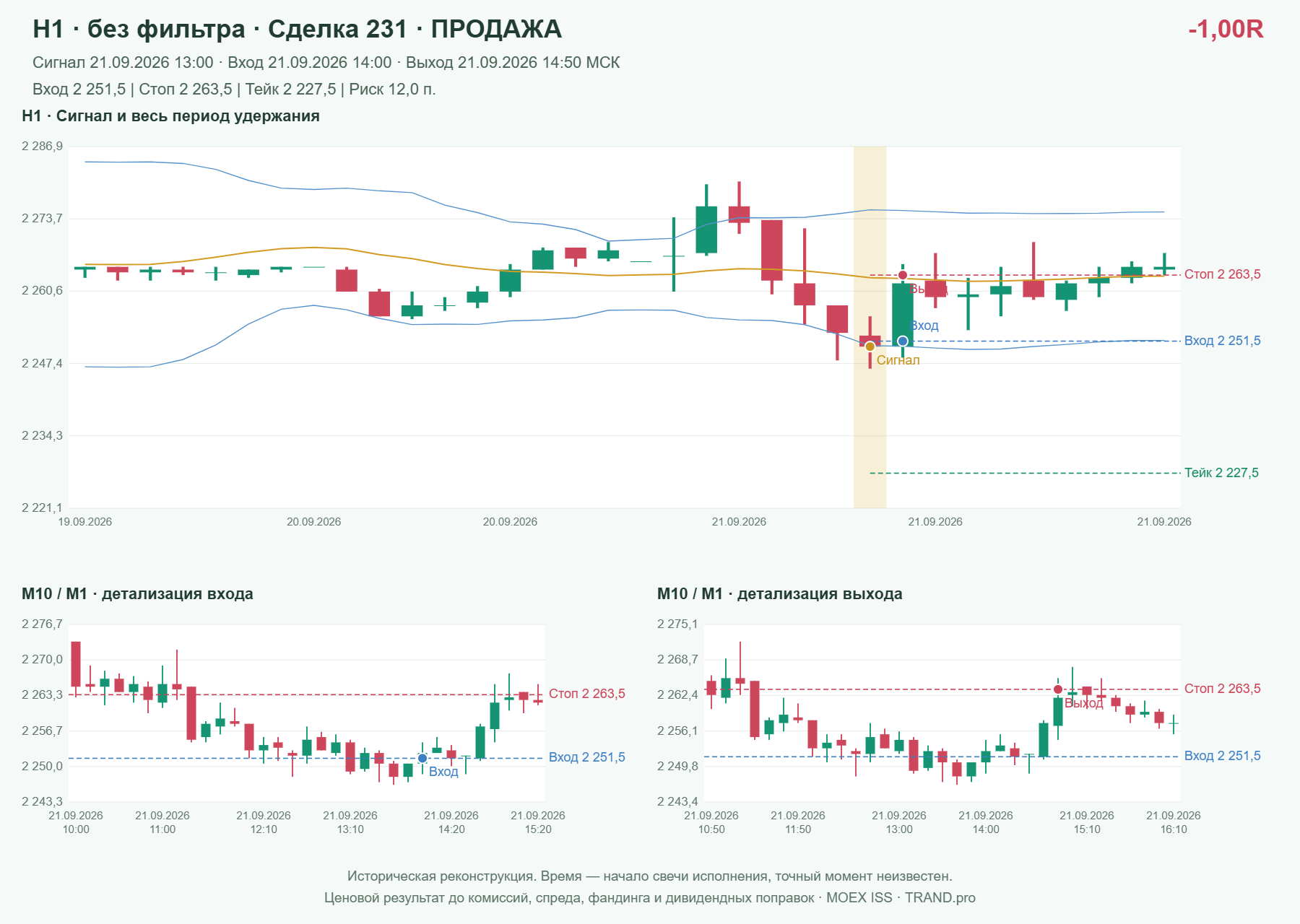Click the trade title 'Сделка 231 · ПРОДАЖА'
The image size is (1300, 924).
(415, 29)
